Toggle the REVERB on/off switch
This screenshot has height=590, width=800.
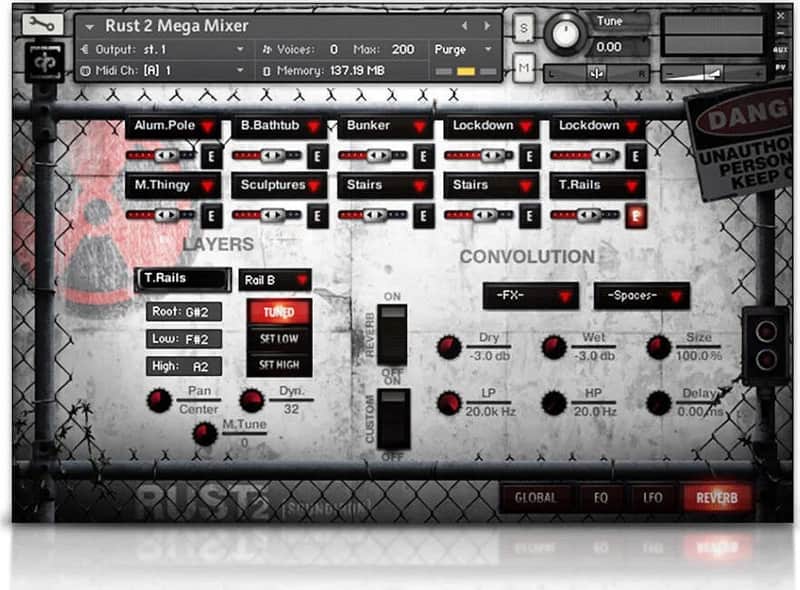(x=392, y=335)
